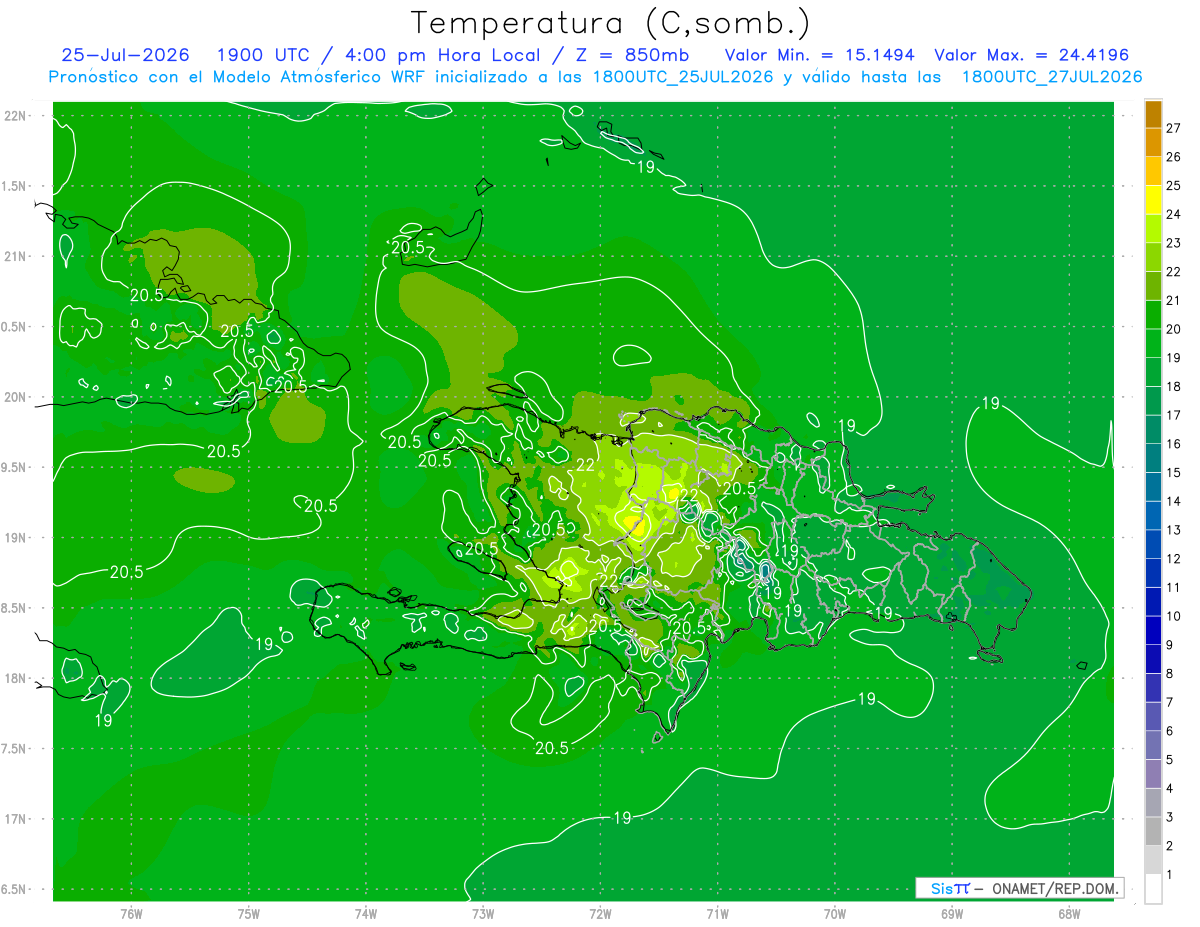1200x927 pixels.
Task: Click the "72W" longitude axis label
Action: [600, 913]
